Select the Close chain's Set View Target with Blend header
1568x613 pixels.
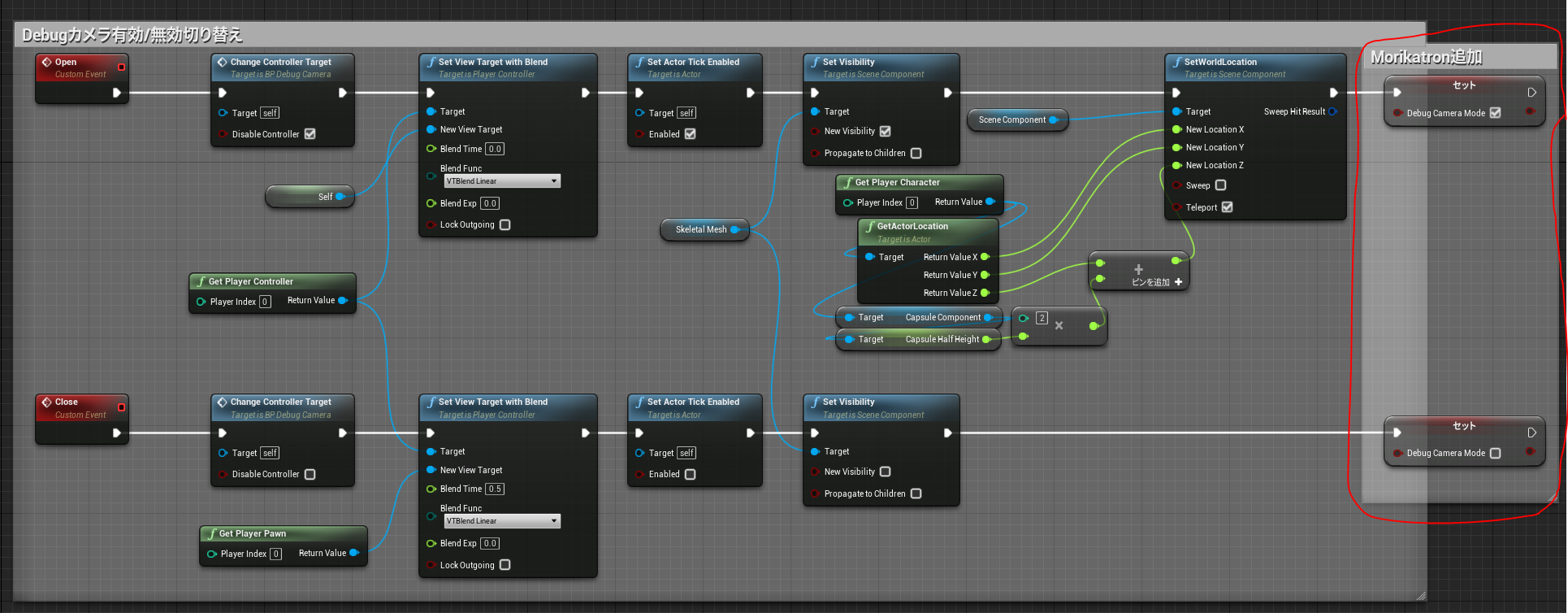508,407
